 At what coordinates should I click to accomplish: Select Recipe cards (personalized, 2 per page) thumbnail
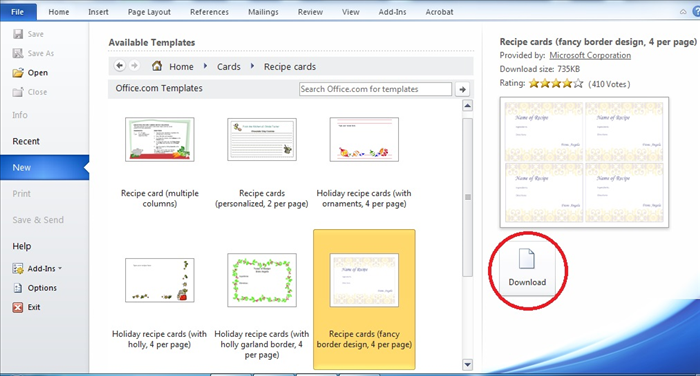tap(262, 139)
